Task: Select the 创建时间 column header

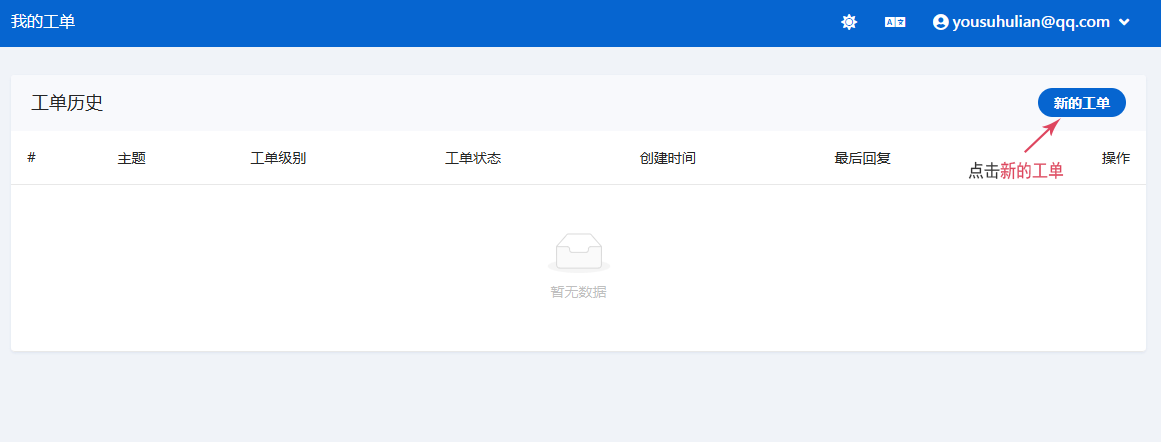Action: coord(668,158)
